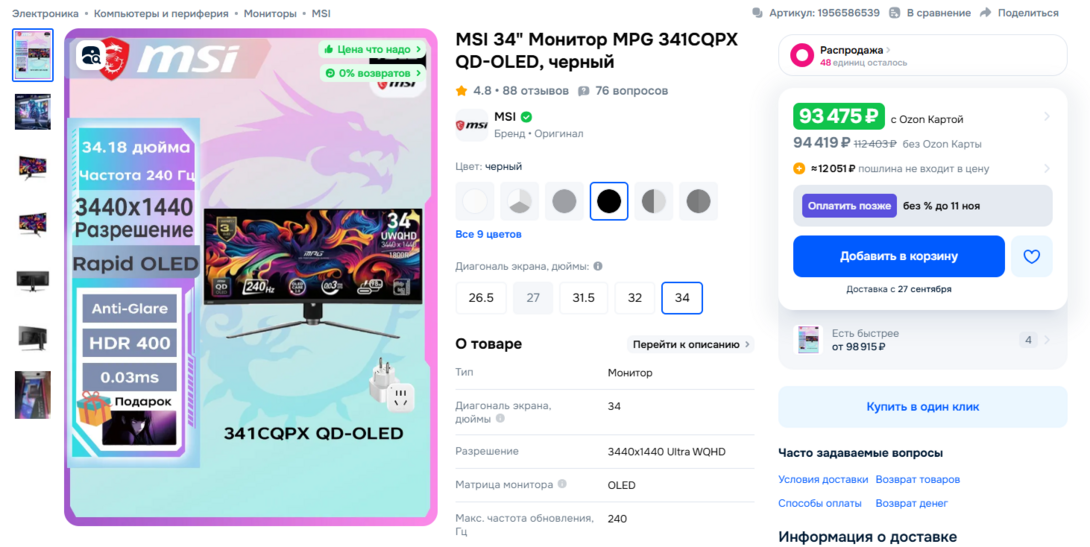Click the info icon near Диагональ экрана, дюймы

pos(598,266)
